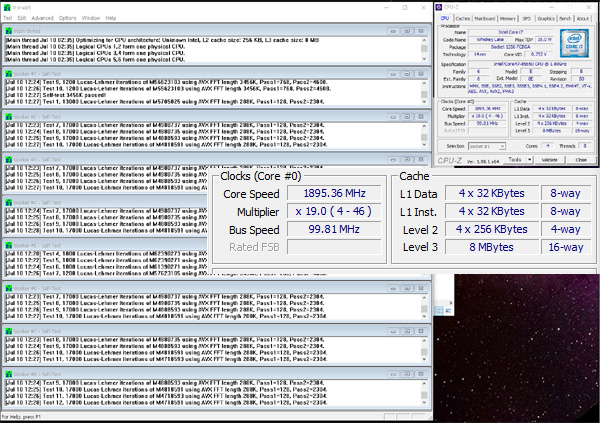Click 'Self-test 3456K passed!' line in Worker #1
The width and height of the screenshot is (600, 423).
(x=55, y=95)
